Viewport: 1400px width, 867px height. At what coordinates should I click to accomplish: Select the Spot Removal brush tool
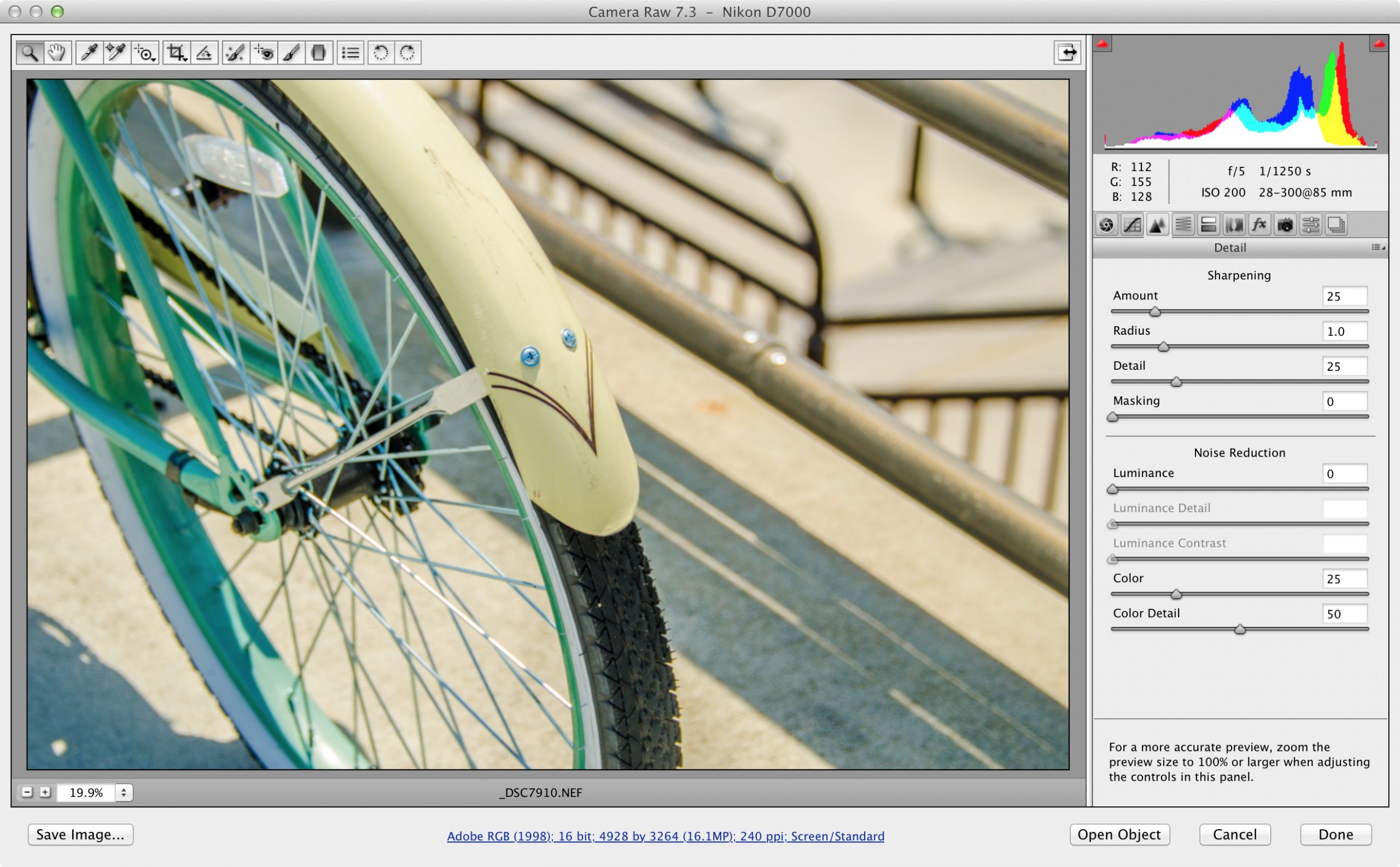tap(235, 53)
